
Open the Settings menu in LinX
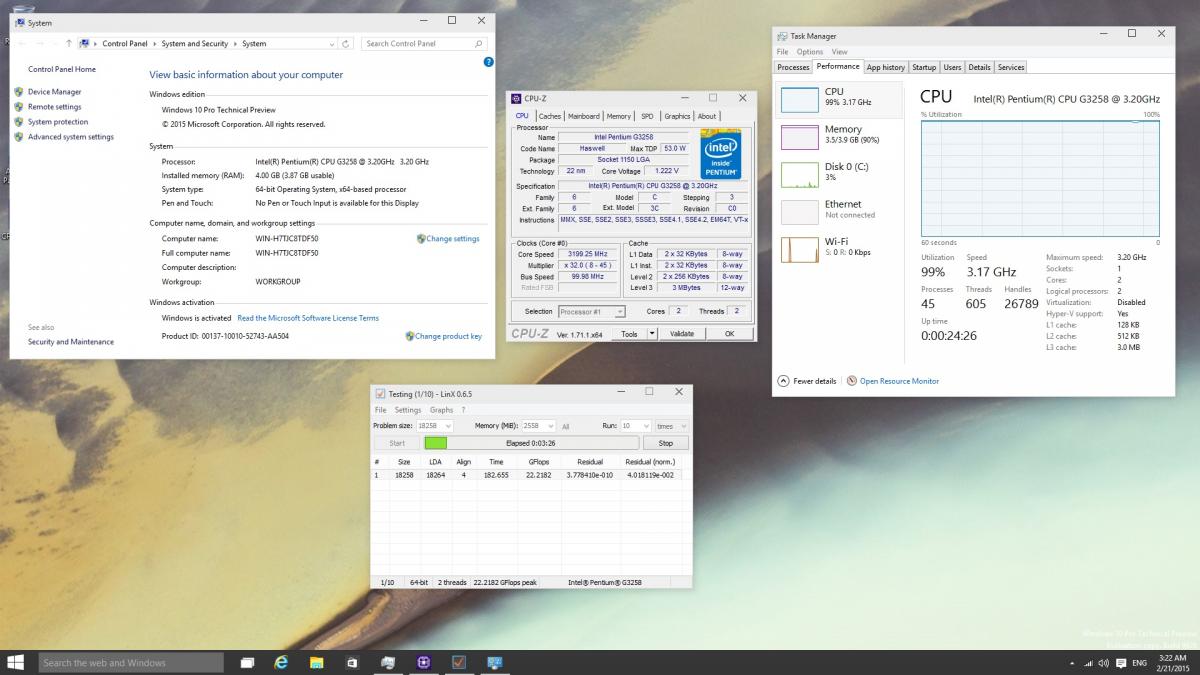(407, 410)
